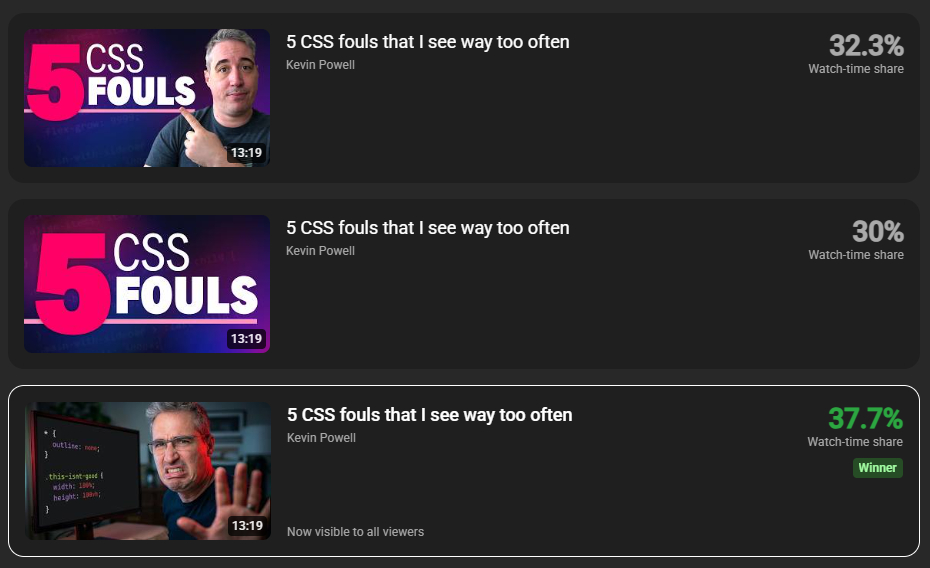Open Kevin Powell channel on winner card
Screen dimensions: 930x568
(321, 438)
